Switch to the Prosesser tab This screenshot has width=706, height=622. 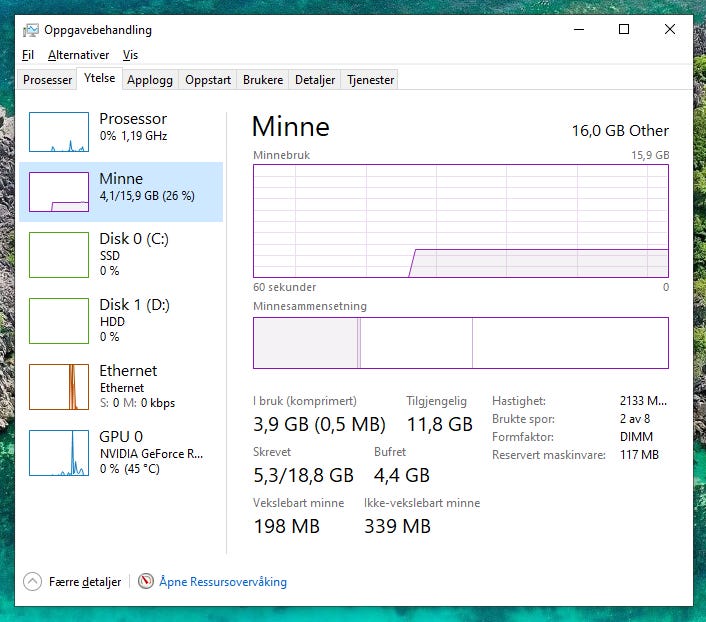(47, 80)
